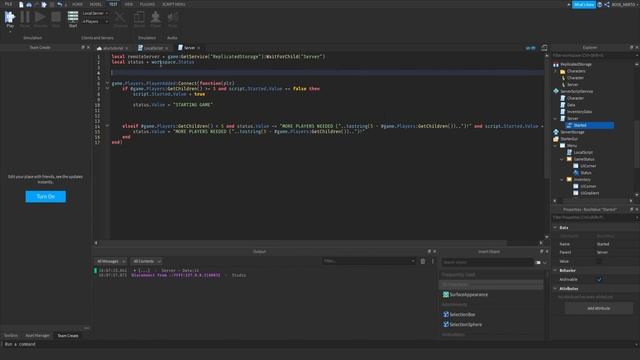Image resolution: width=640 pixels, height=360 pixels.
Task: Insert a SelectionSphere object
Action: [462, 324]
